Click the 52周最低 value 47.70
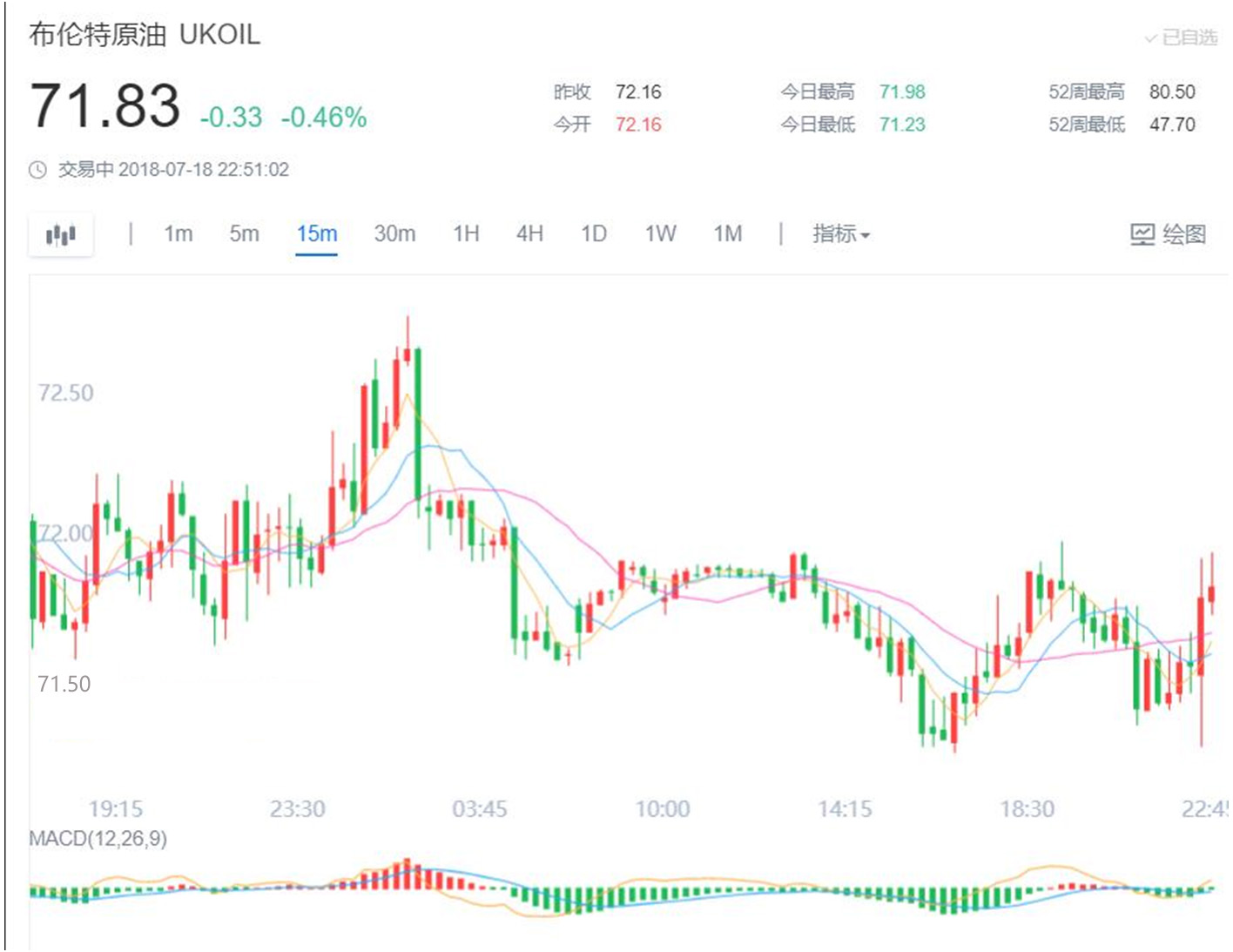Image resolution: width=1233 pixels, height=952 pixels. pyautogui.click(x=1172, y=125)
